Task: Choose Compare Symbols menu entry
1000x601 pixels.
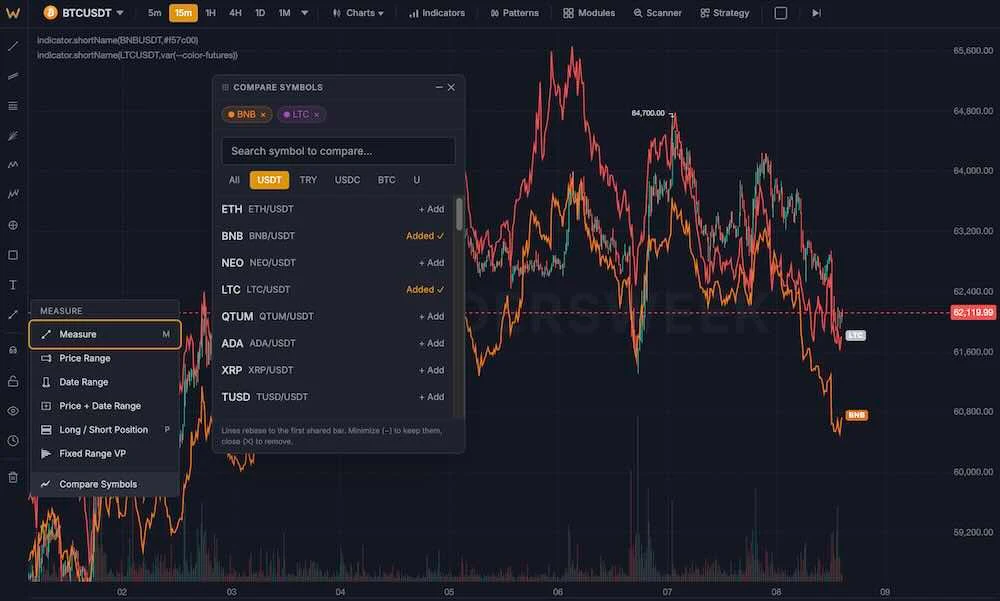Action: 105,484
